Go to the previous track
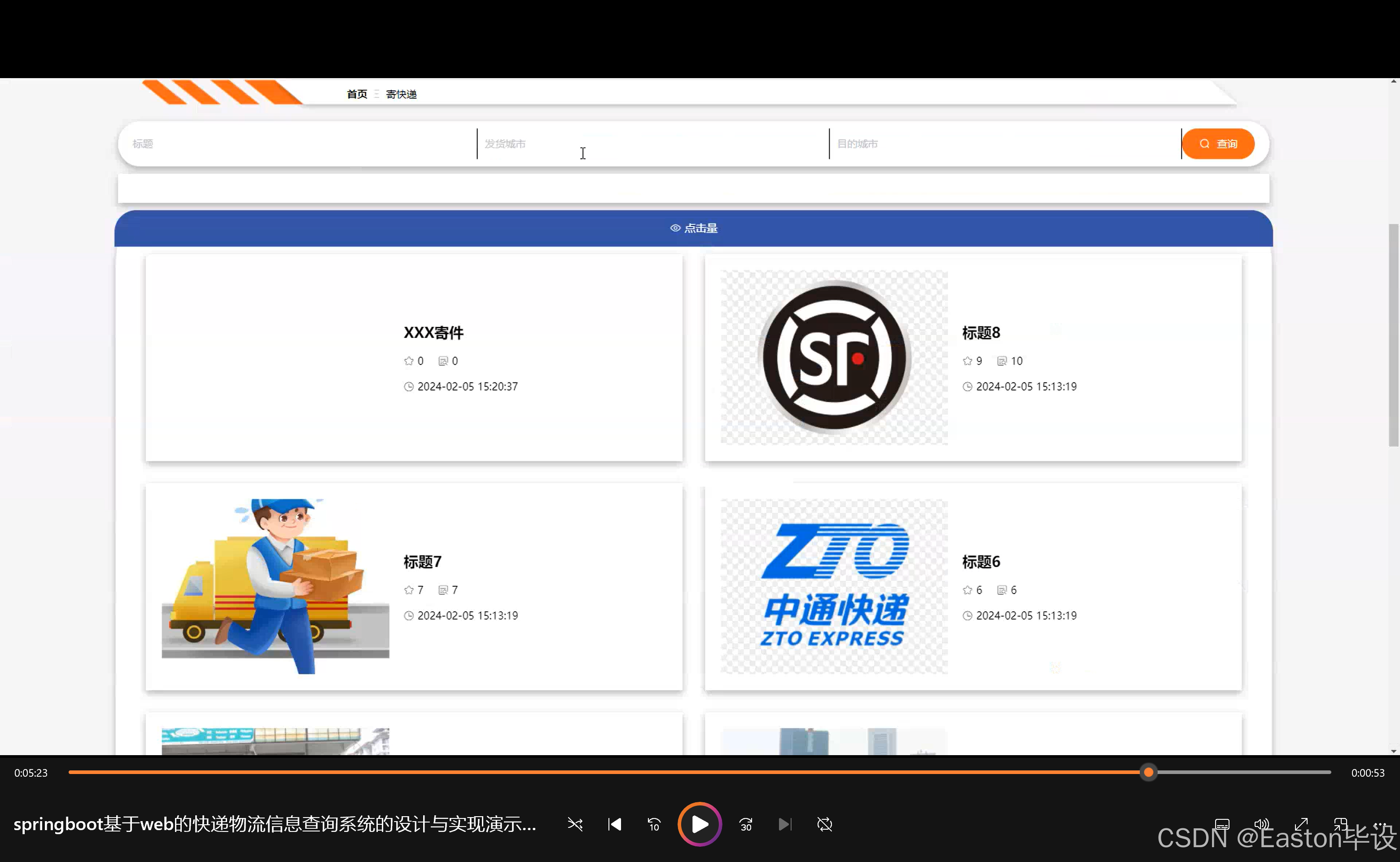The height and width of the screenshot is (862, 1400). [615, 824]
